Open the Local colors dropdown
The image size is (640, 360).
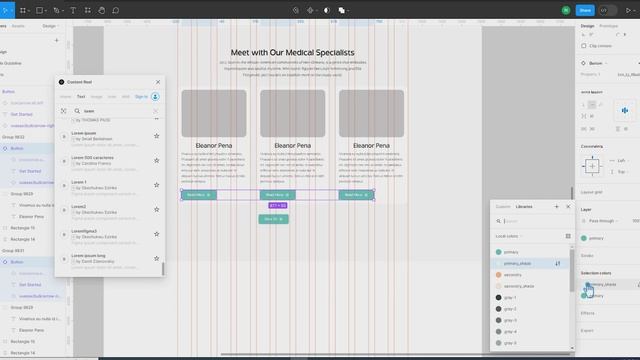coord(509,236)
